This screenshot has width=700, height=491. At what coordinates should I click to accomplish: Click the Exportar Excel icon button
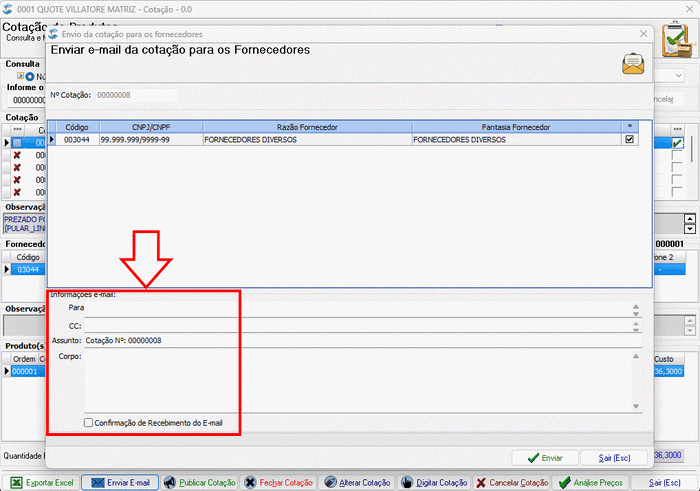(41, 483)
